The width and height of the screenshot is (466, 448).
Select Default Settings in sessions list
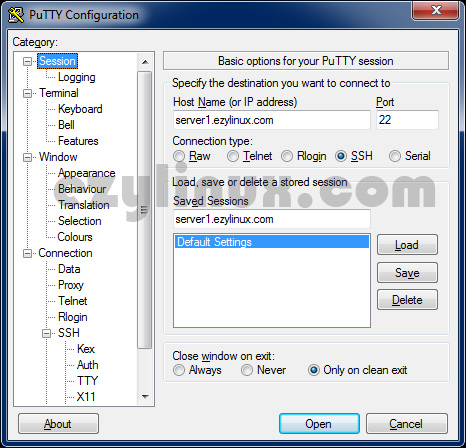[x=272, y=242]
